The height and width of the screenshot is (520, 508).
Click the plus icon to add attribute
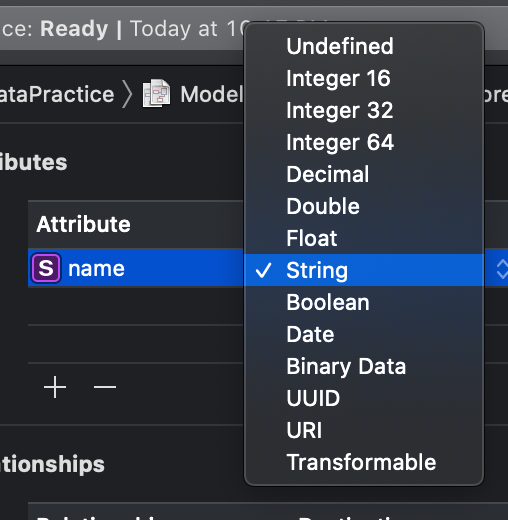pos(55,387)
